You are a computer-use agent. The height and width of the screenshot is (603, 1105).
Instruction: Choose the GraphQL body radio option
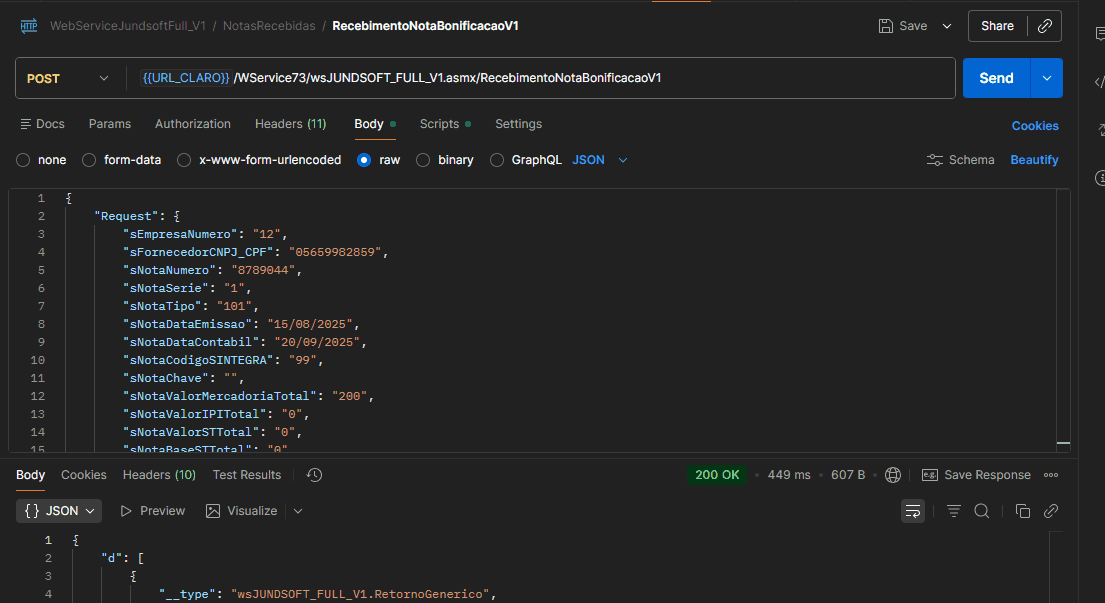497,160
